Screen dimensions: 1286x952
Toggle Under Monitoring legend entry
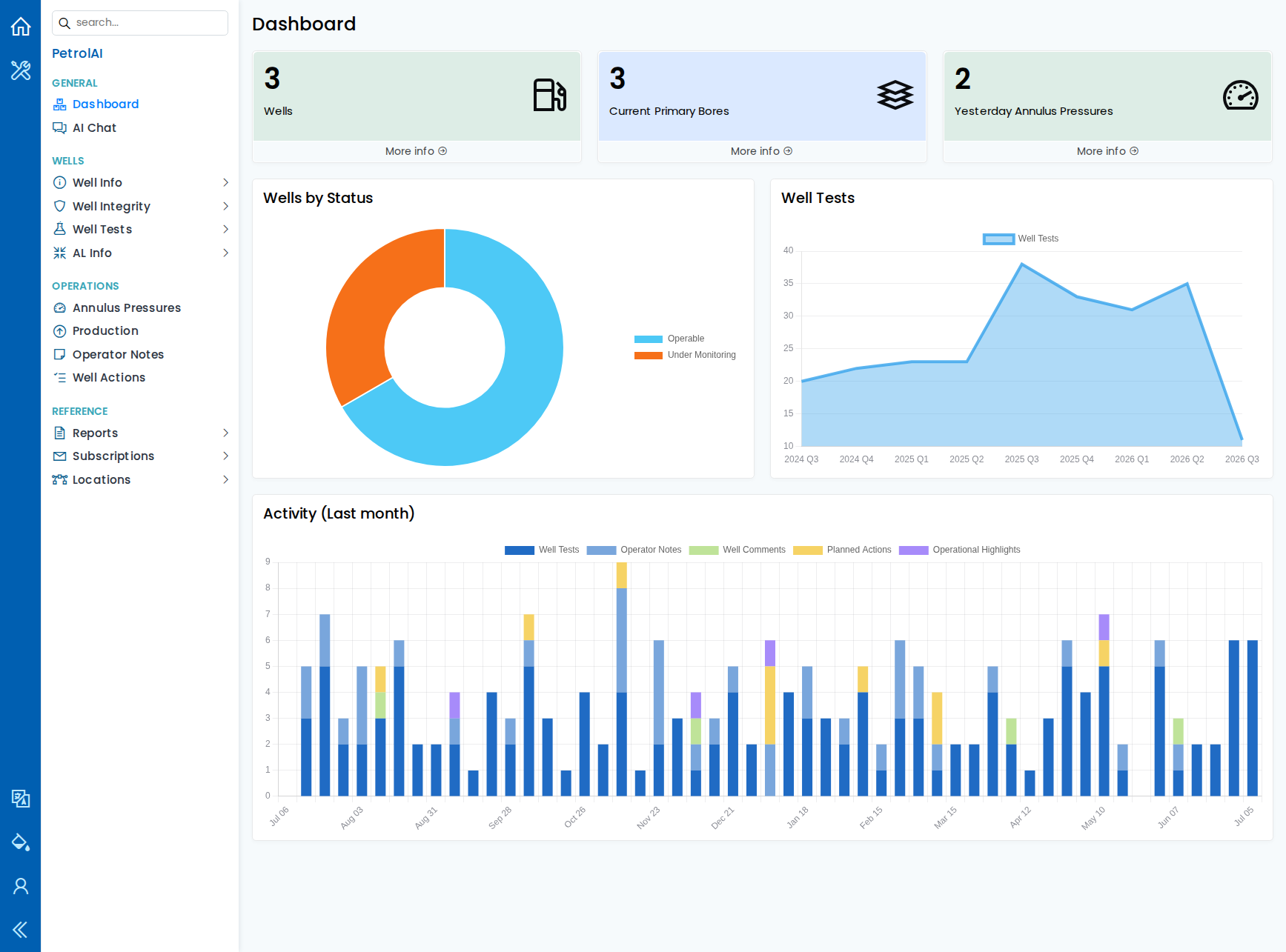[685, 355]
